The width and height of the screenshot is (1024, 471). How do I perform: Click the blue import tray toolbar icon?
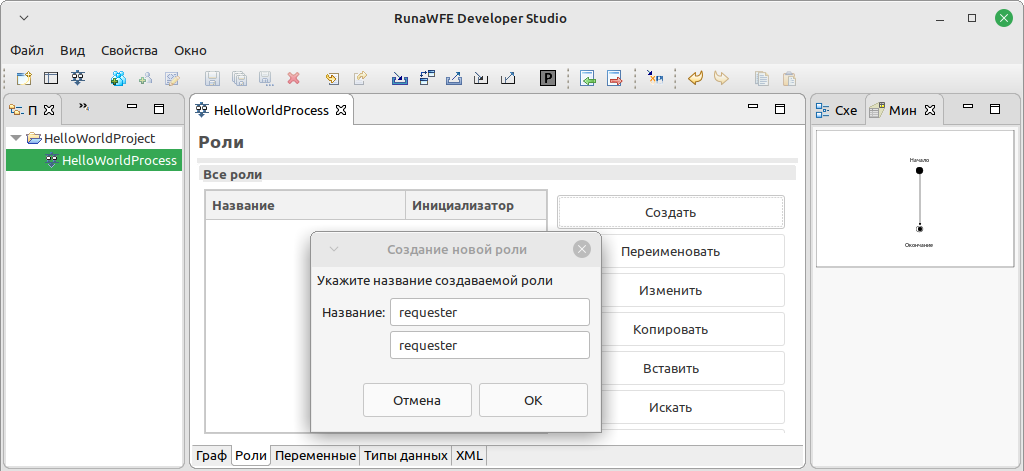click(x=400, y=78)
